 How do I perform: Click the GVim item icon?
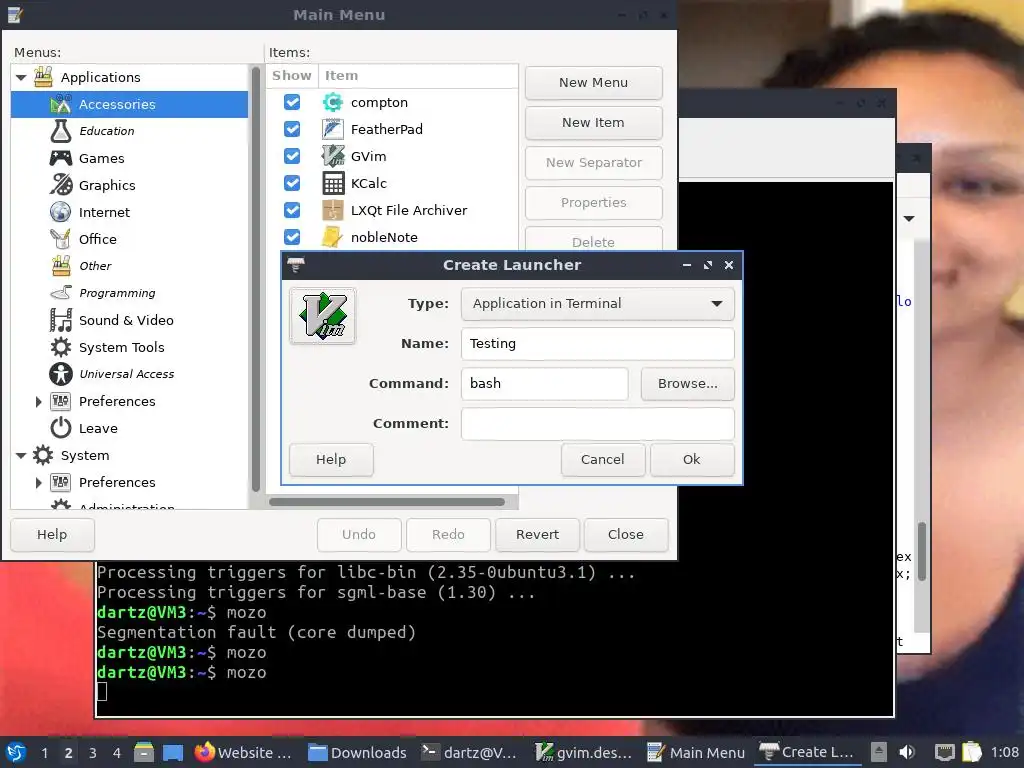click(333, 156)
